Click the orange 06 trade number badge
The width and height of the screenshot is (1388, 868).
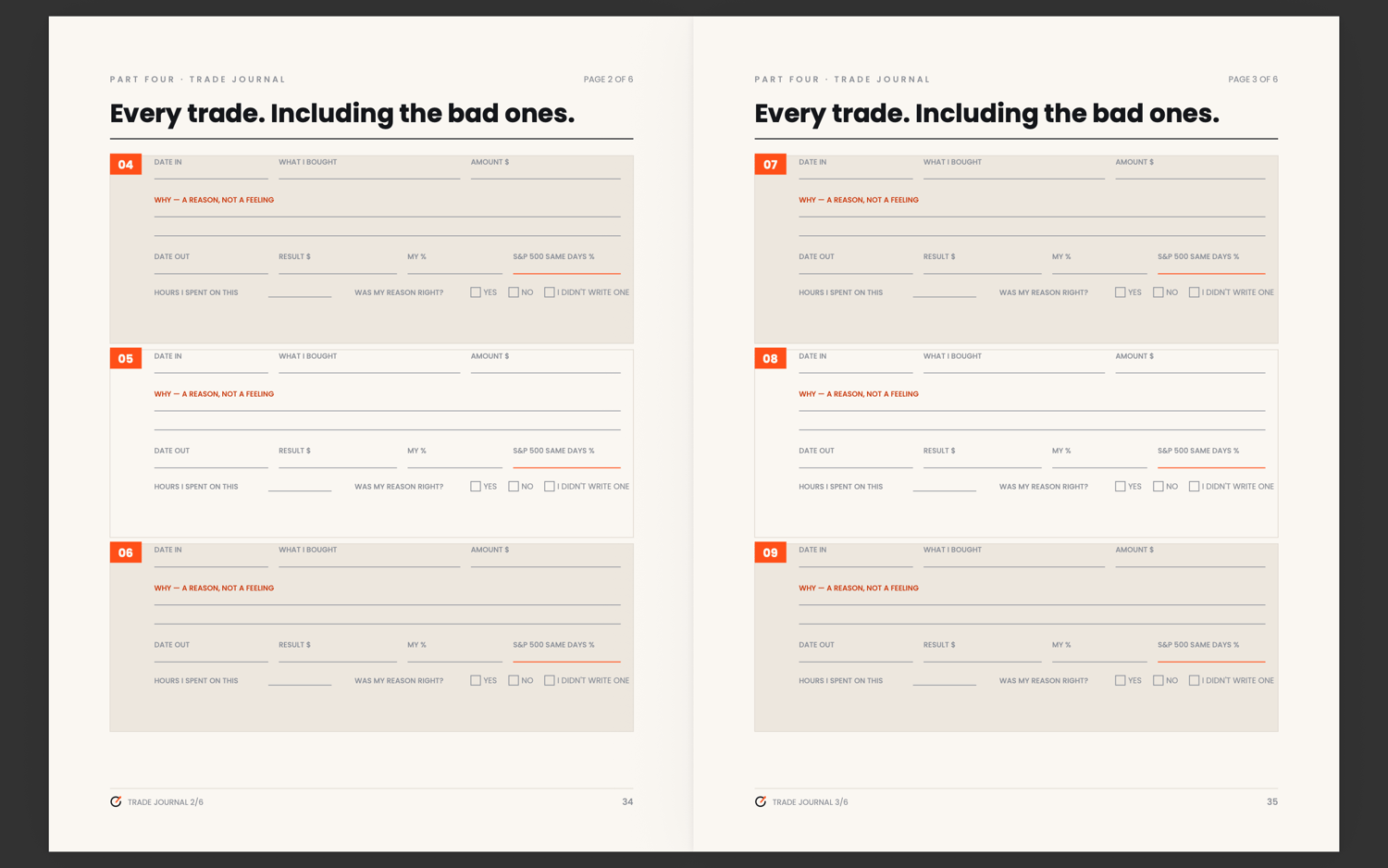126,553
